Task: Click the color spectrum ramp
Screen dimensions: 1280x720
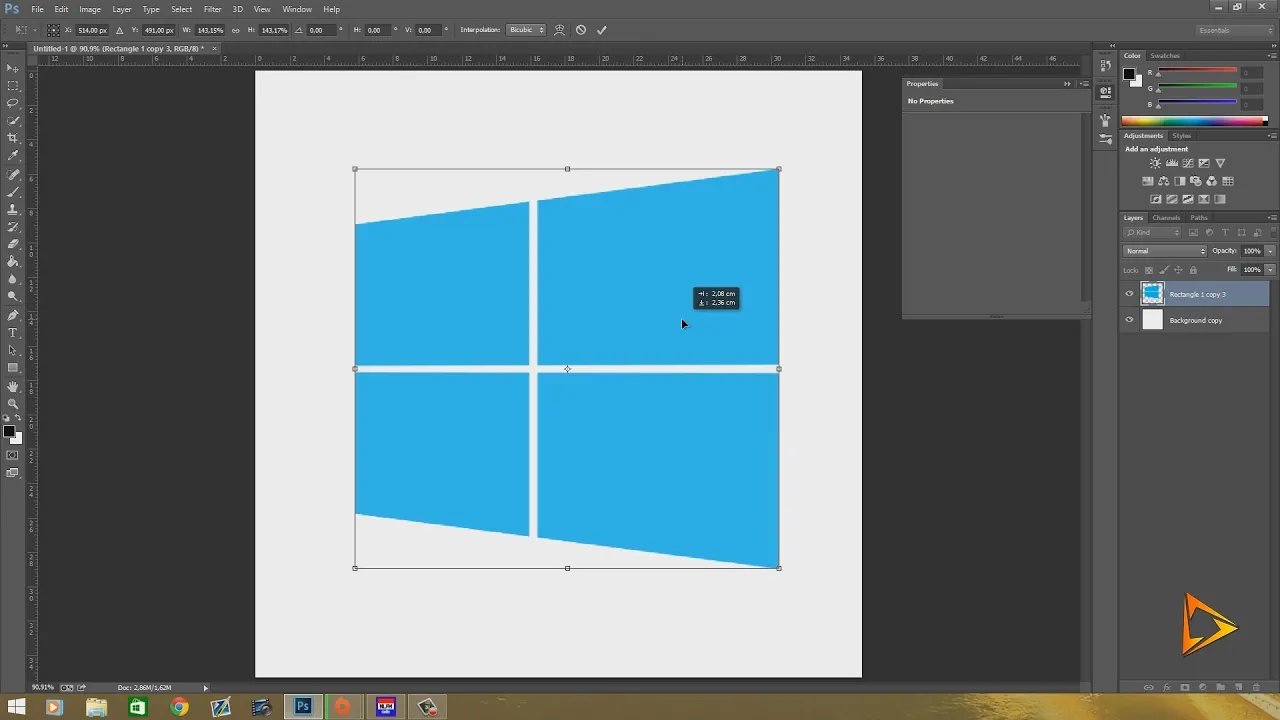Action: tap(1194, 121)
